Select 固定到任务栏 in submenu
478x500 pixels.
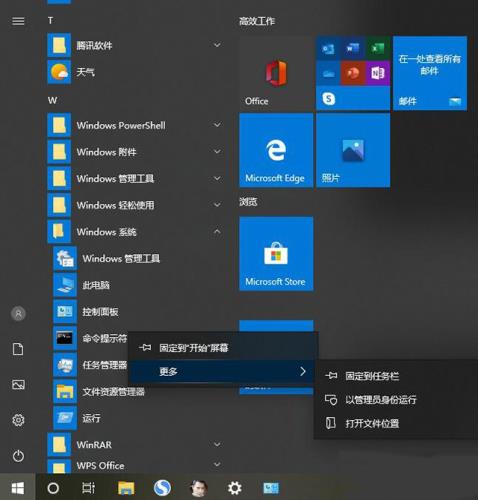(395, 376)
